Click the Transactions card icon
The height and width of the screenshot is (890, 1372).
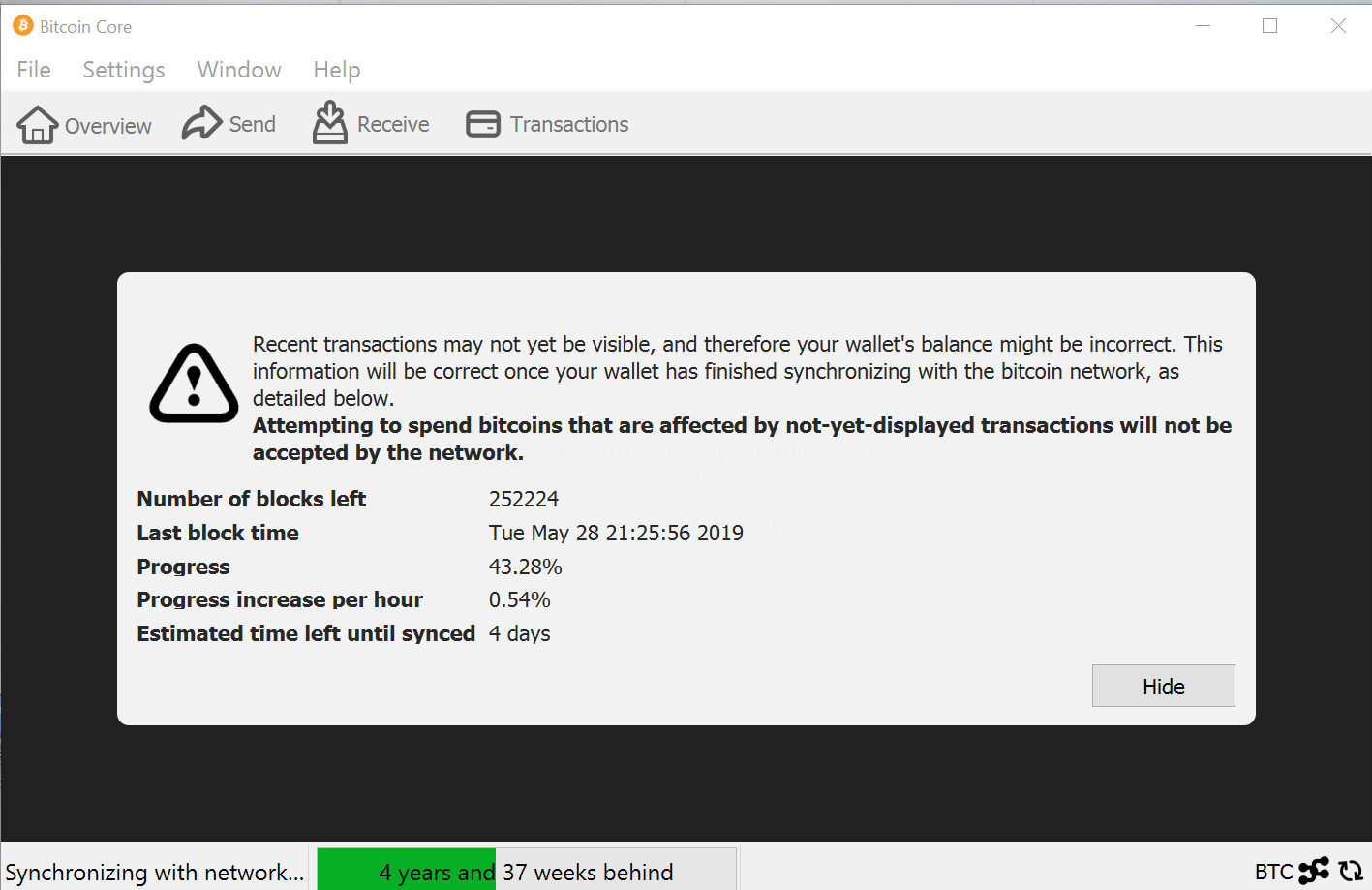(483, 124)
